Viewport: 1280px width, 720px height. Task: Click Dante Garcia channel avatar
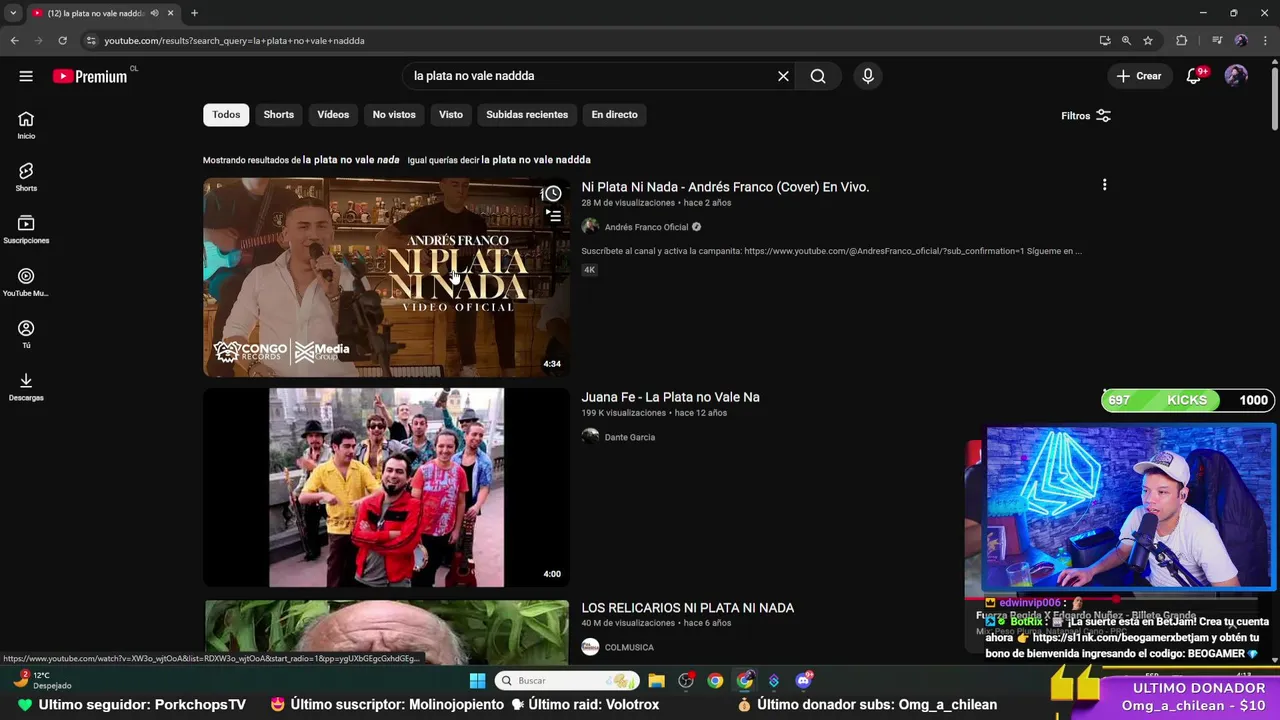click(x=590, y=437)
